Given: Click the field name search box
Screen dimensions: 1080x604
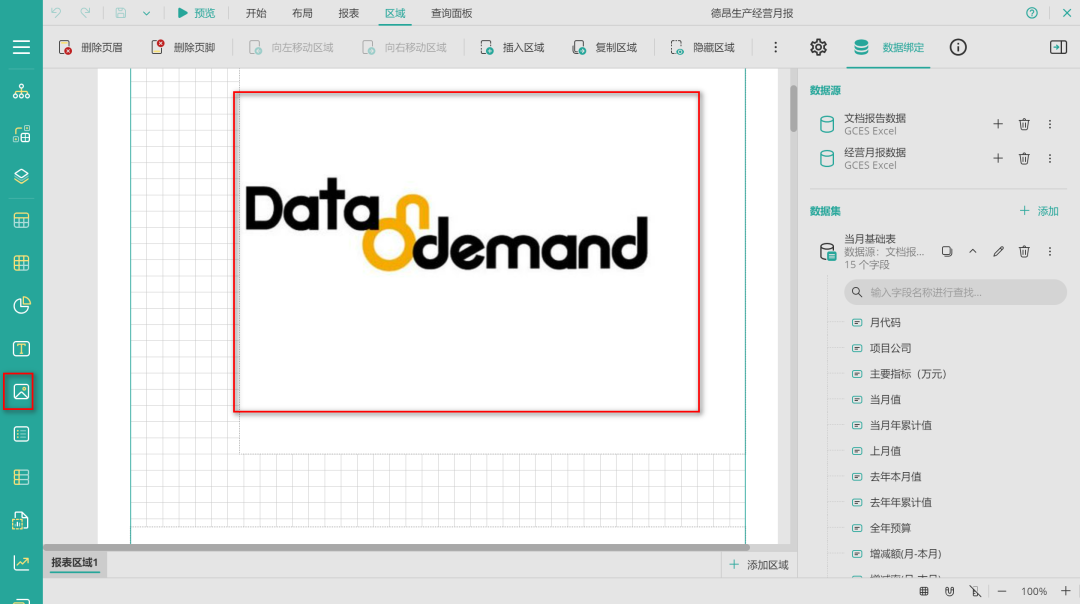Looking at the screenshot, I should (955, 292).
